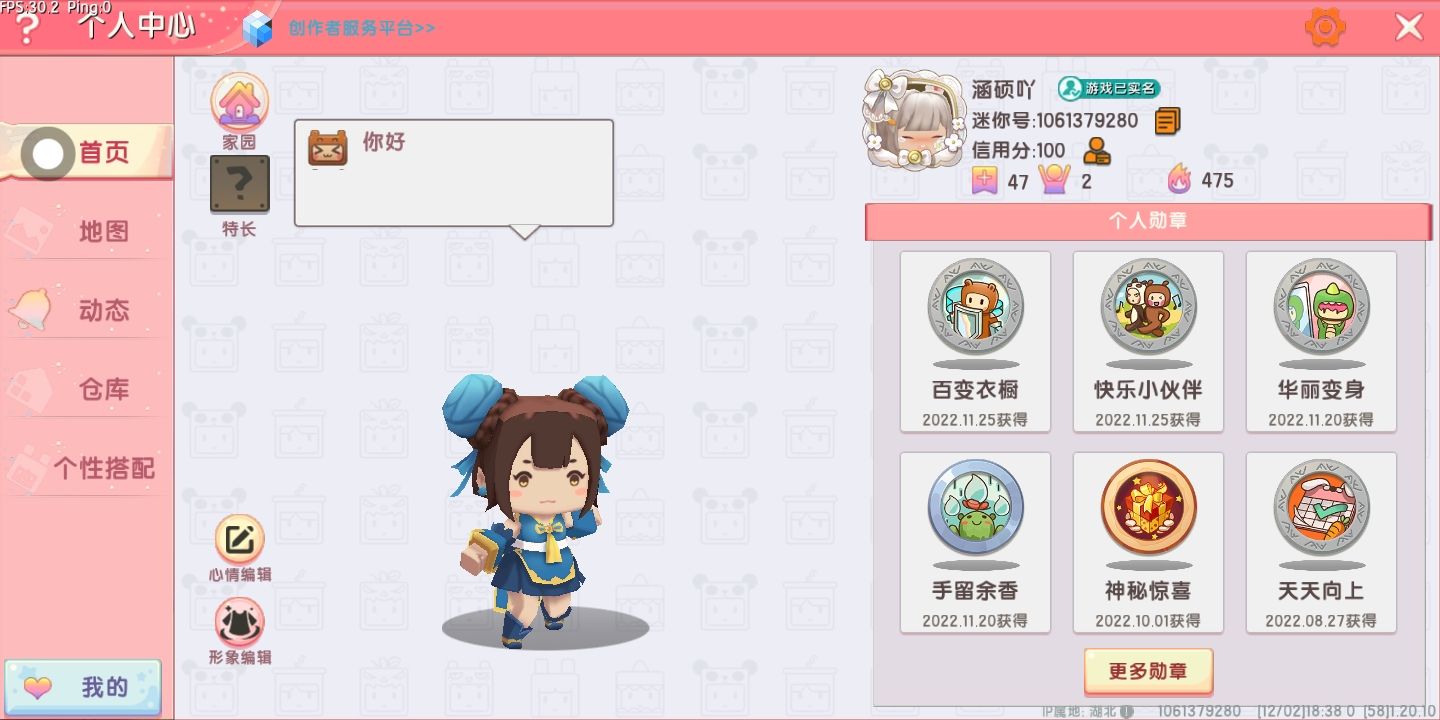Select the 百变衣橱 medal
The image size is (1440, 720).
click(x=975, y=341)
